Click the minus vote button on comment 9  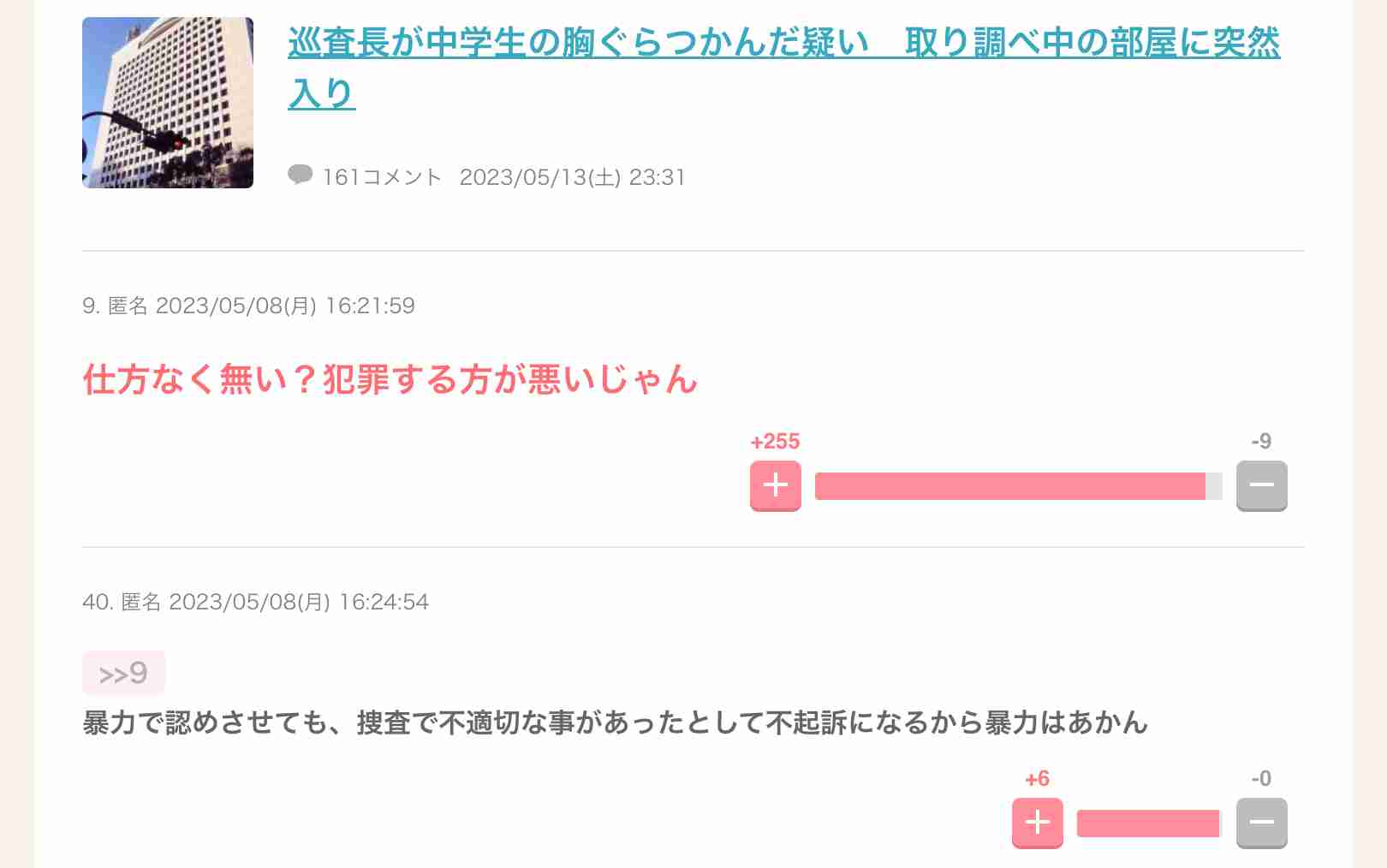point(1261,485)
